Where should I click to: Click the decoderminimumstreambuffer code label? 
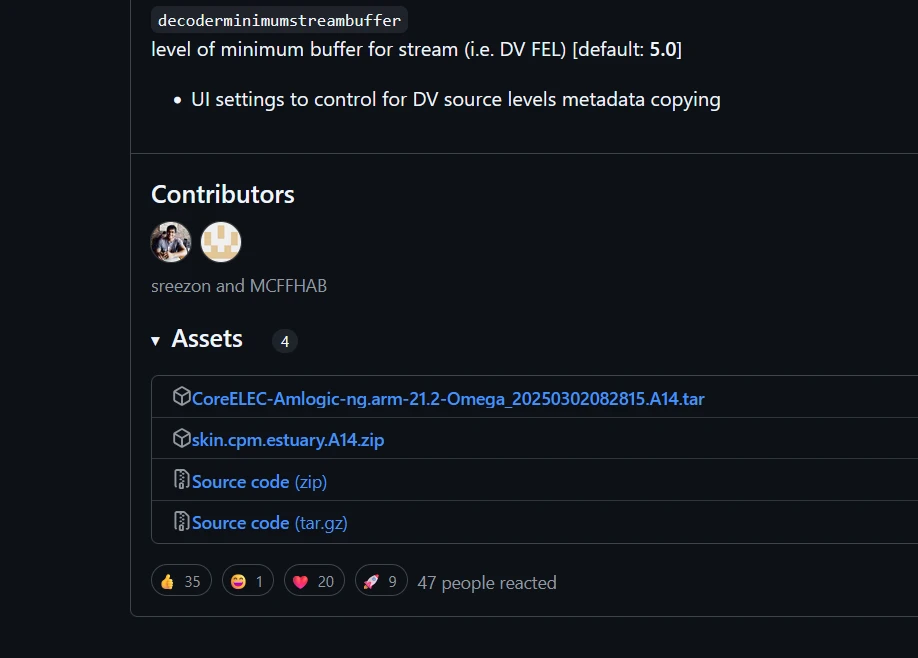(x=279, y=20)
